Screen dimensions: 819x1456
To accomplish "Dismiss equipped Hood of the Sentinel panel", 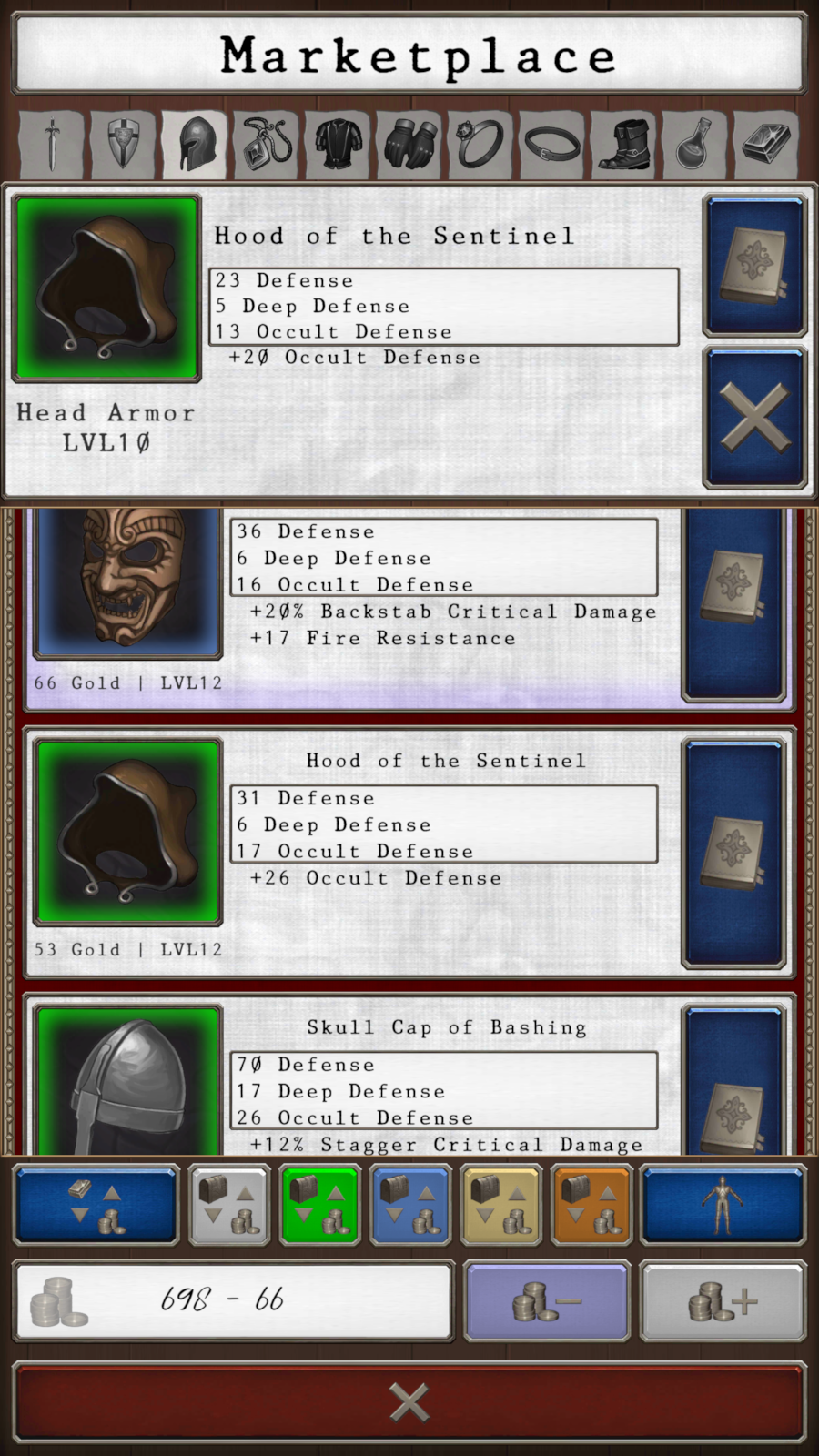I will [754, 418].
